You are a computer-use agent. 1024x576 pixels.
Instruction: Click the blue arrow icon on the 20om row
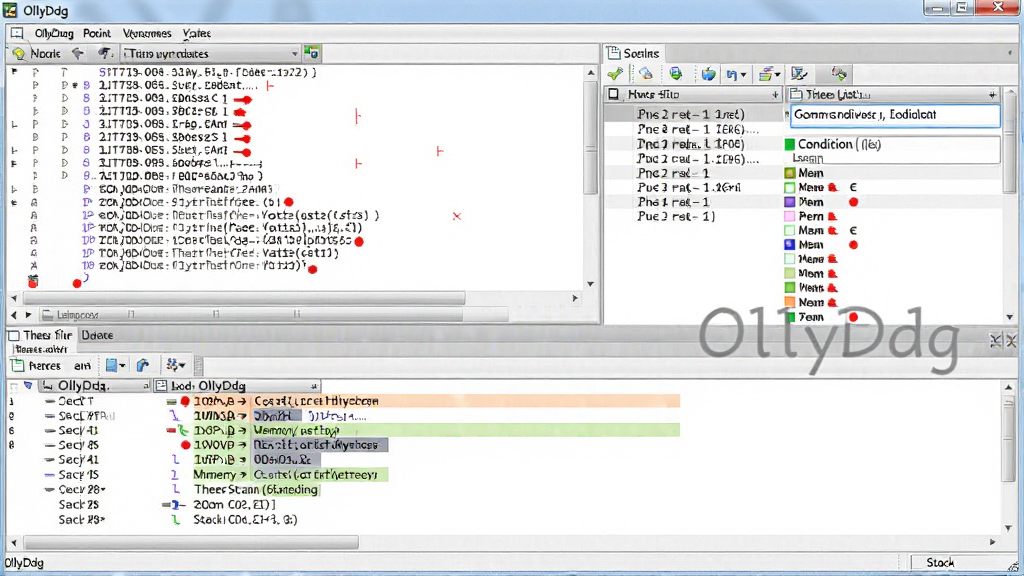pos(174,505)
